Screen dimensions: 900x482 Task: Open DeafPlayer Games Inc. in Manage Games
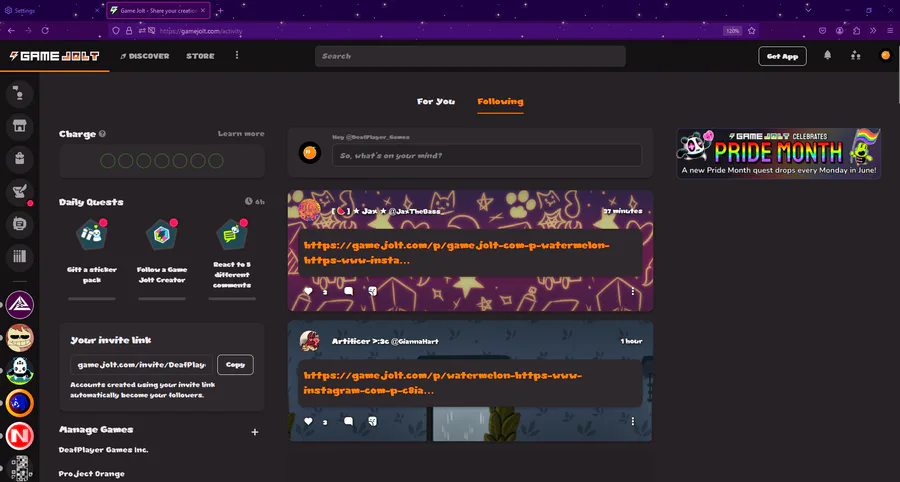point(103,450)
